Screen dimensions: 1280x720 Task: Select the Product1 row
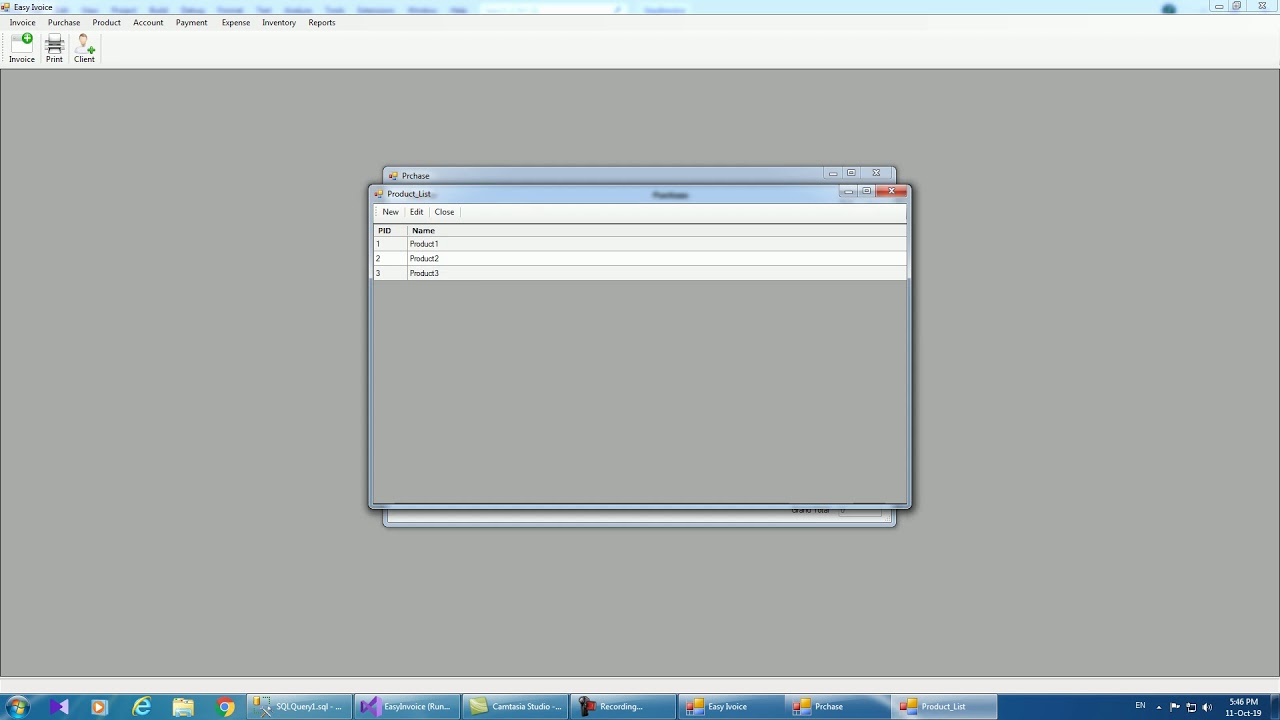click(640, 244)
